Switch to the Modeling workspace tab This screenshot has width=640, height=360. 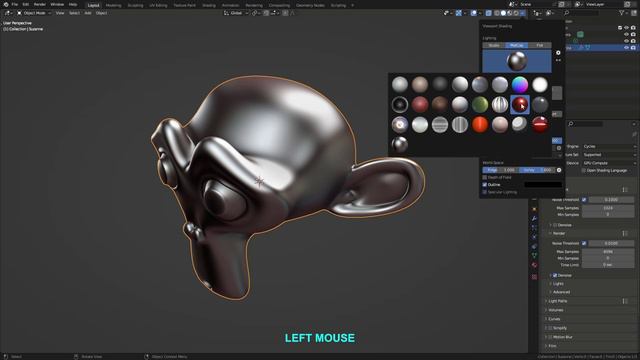(x=113, y=5)
